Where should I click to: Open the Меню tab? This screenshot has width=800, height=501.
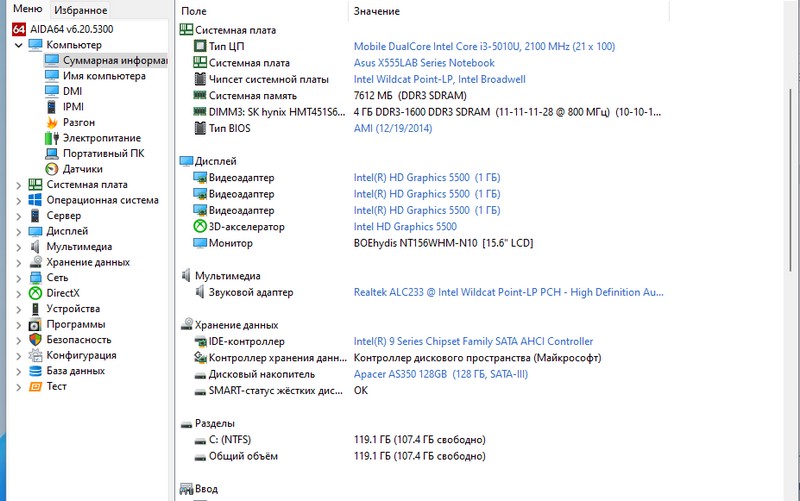coord(28,9)
